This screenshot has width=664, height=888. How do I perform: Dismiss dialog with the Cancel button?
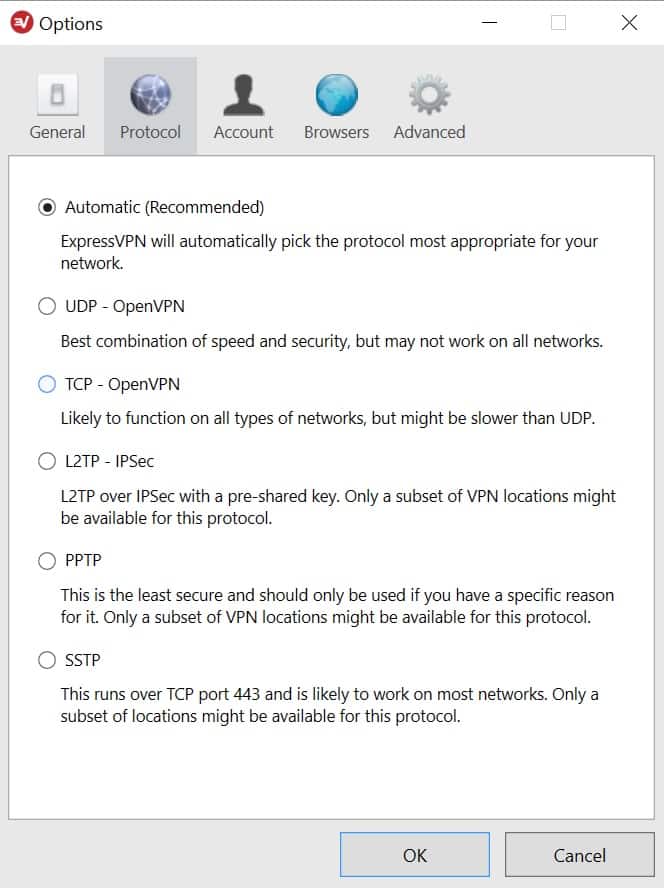pyautogui.click(x=580, y=855)
